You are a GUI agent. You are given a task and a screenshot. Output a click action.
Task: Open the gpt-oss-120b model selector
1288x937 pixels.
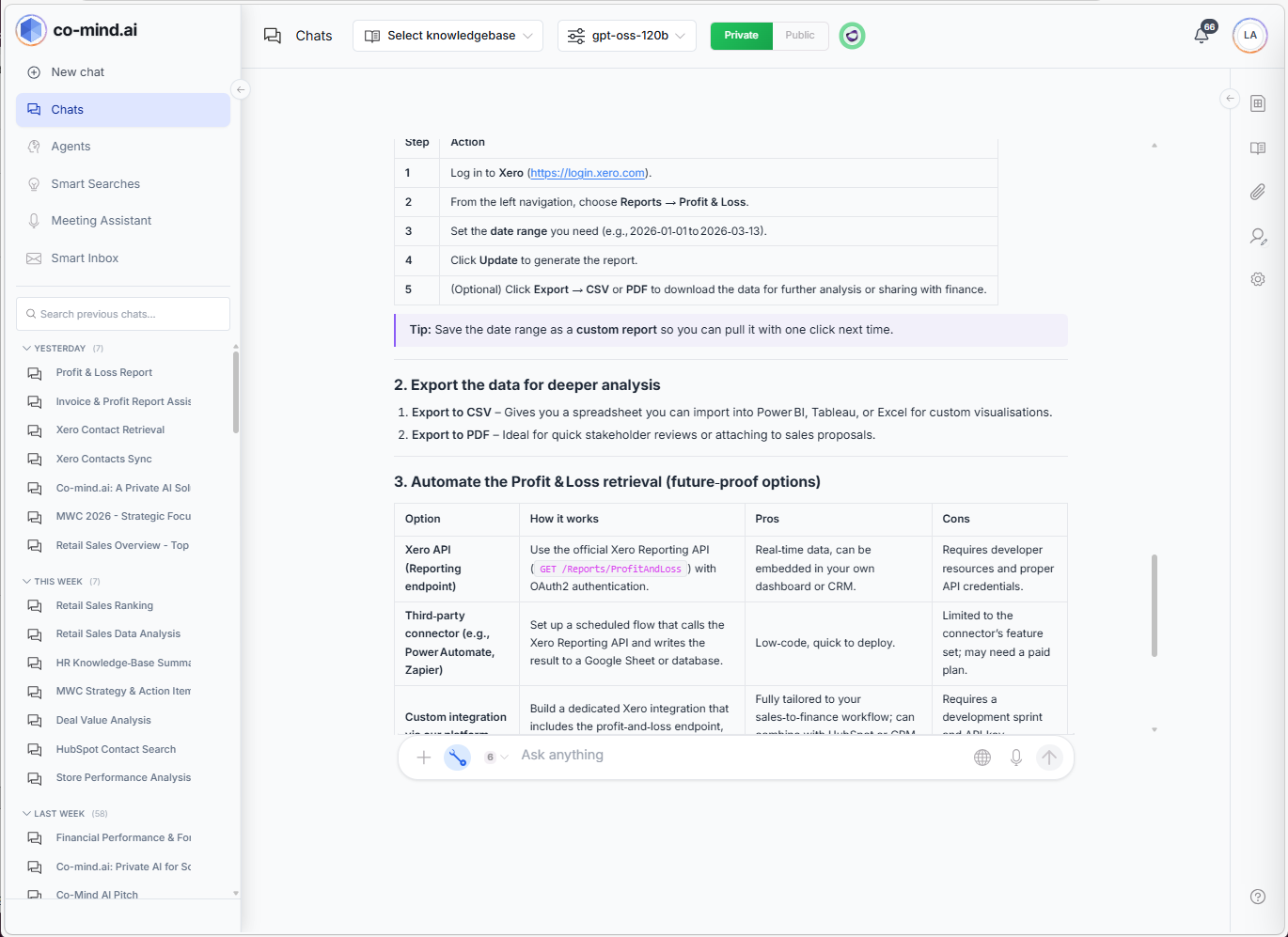pos(626,35)
